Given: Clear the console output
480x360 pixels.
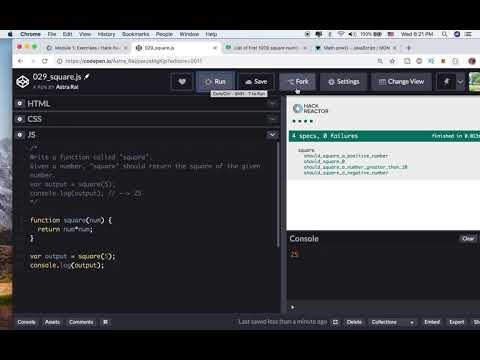Looking at the screenshot, I should click(468, 239).
